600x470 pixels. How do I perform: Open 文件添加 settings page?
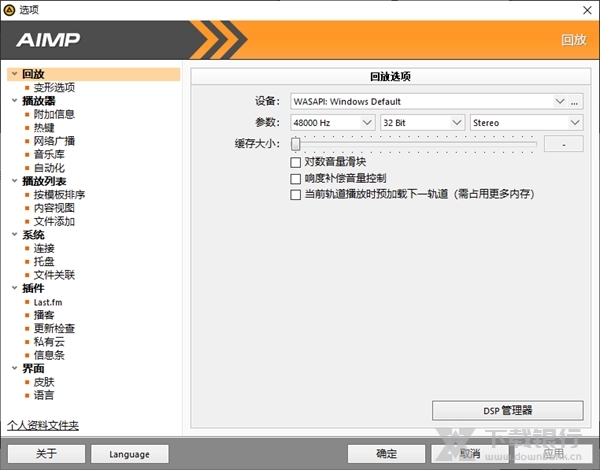54,222
